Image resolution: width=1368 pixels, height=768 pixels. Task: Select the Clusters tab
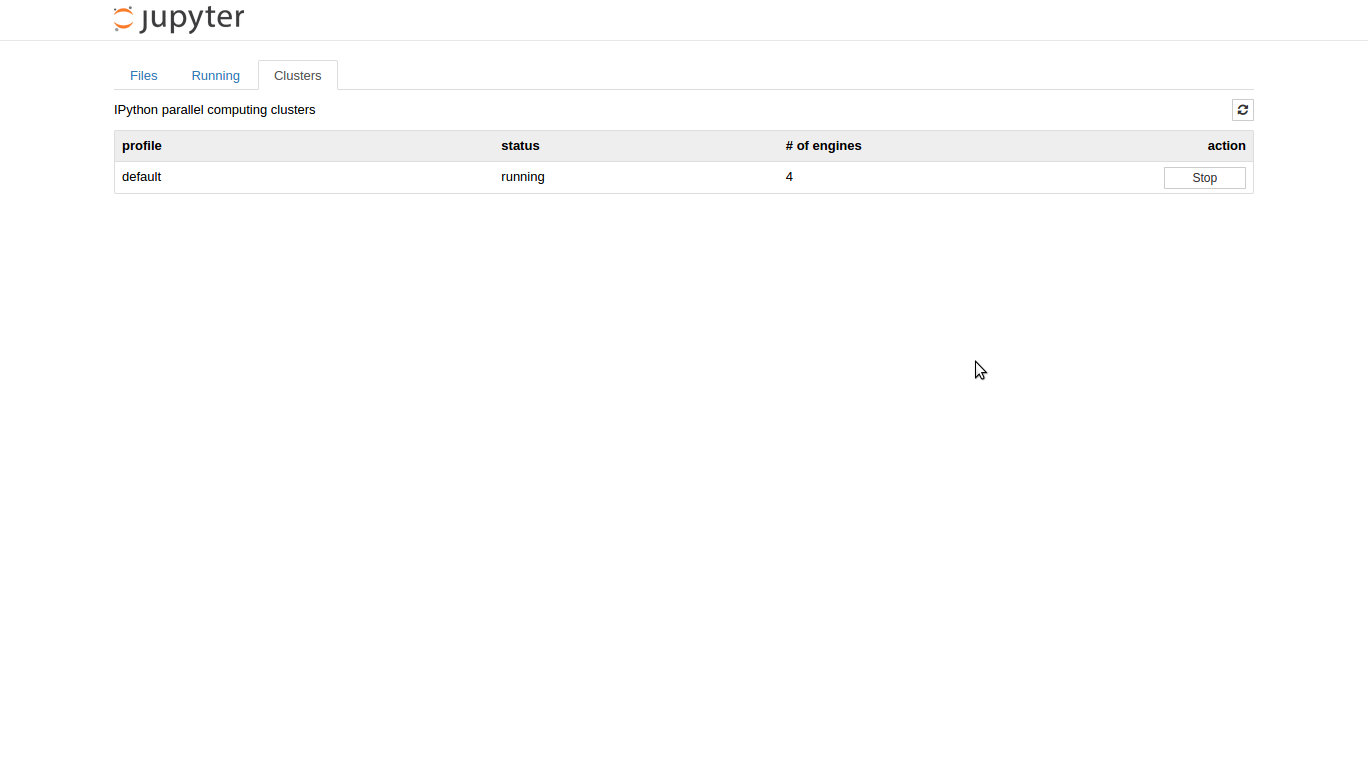297,75
